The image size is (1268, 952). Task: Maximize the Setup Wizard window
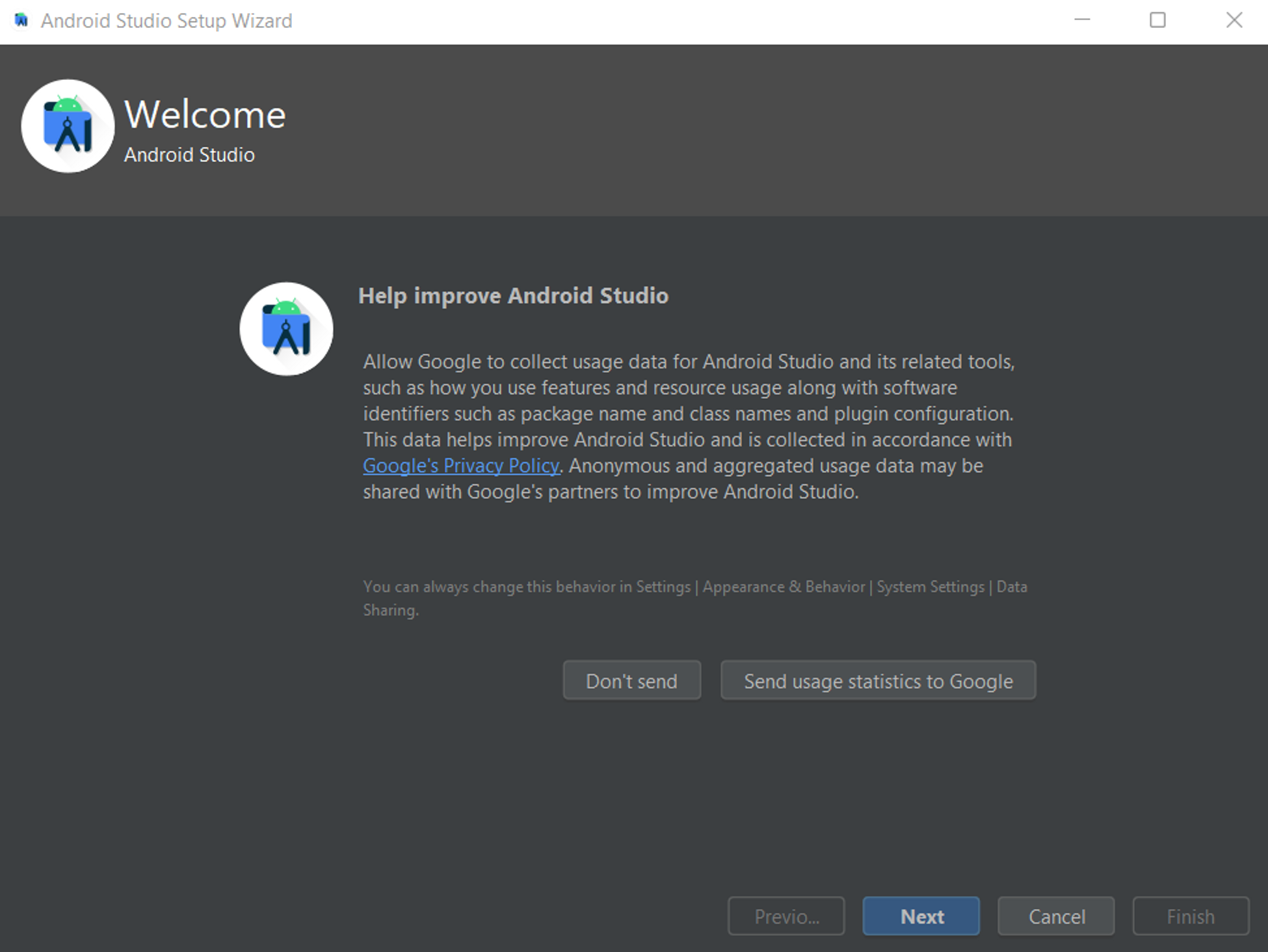coord(1157,20)
